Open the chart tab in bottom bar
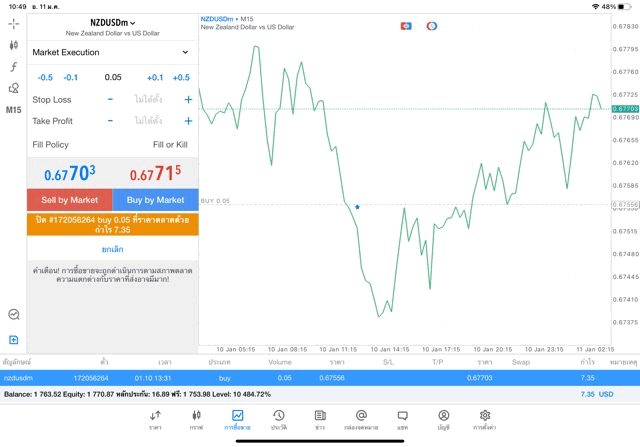The image size is (640, 447). (196, 420)
